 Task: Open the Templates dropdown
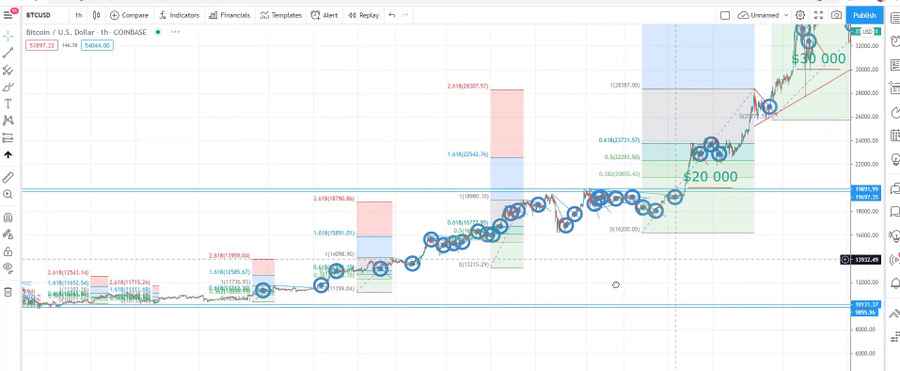click(x=281, y=16)
